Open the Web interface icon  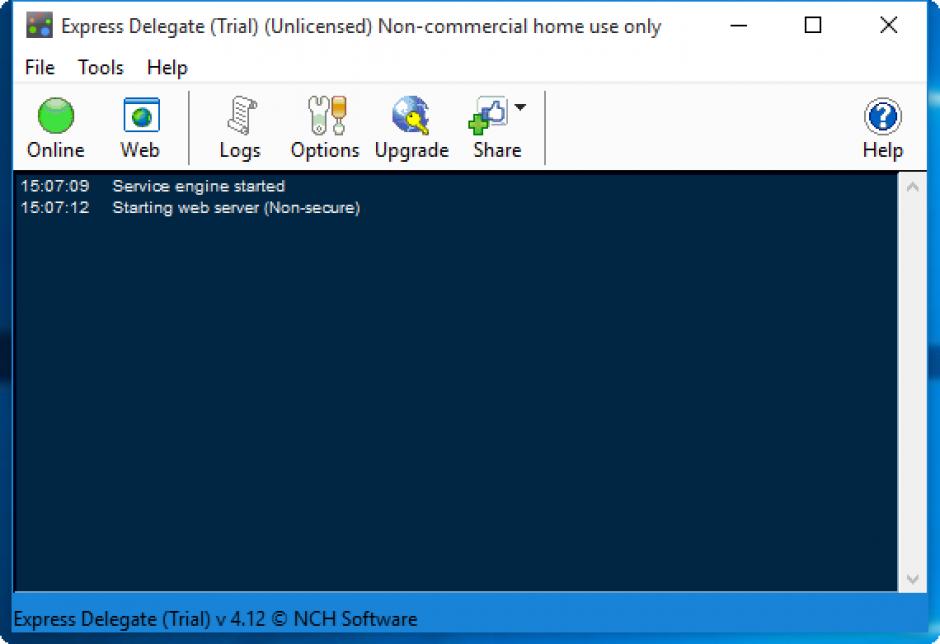click(140, 127)
